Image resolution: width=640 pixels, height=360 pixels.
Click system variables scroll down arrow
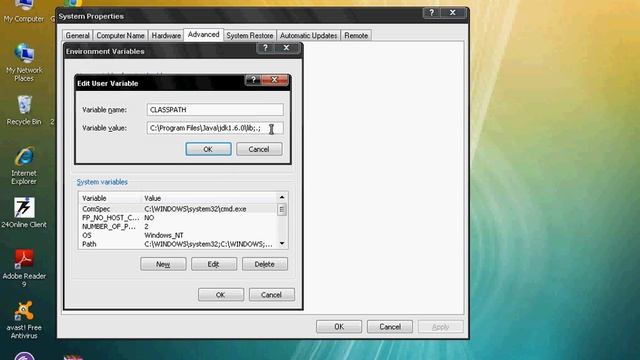(282, 244)
